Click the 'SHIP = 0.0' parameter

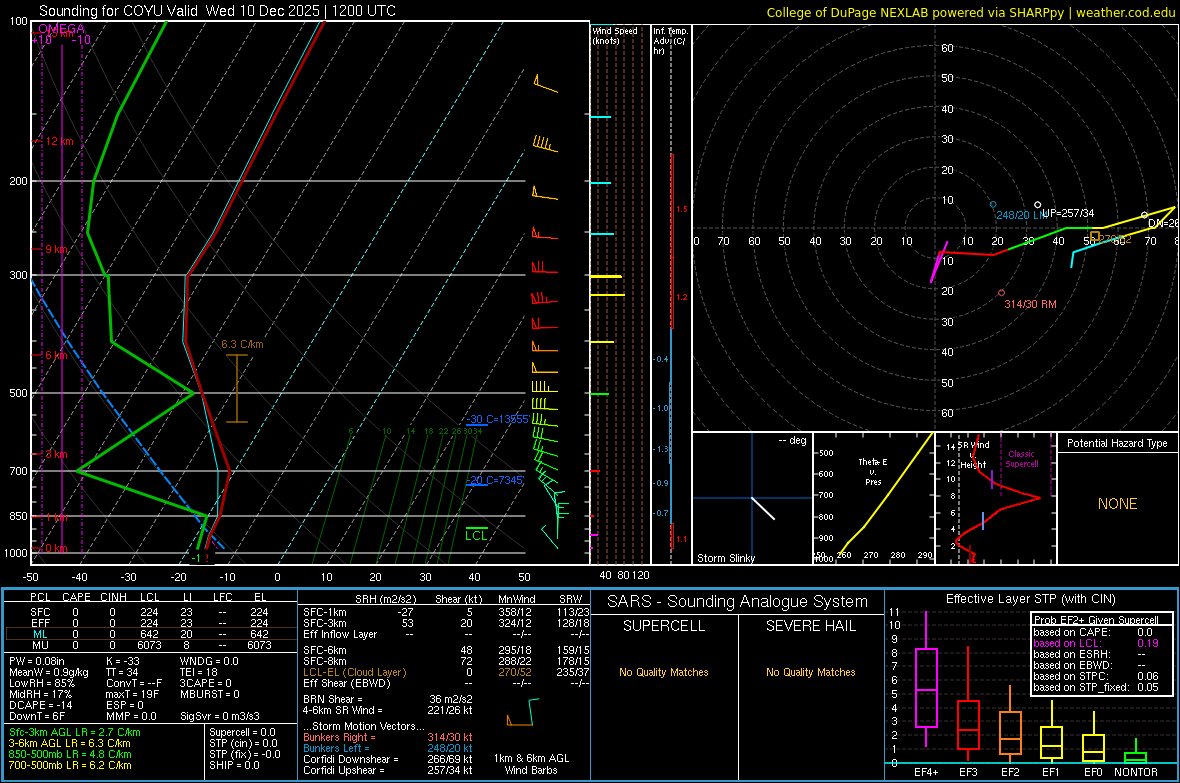click(234, 765)
